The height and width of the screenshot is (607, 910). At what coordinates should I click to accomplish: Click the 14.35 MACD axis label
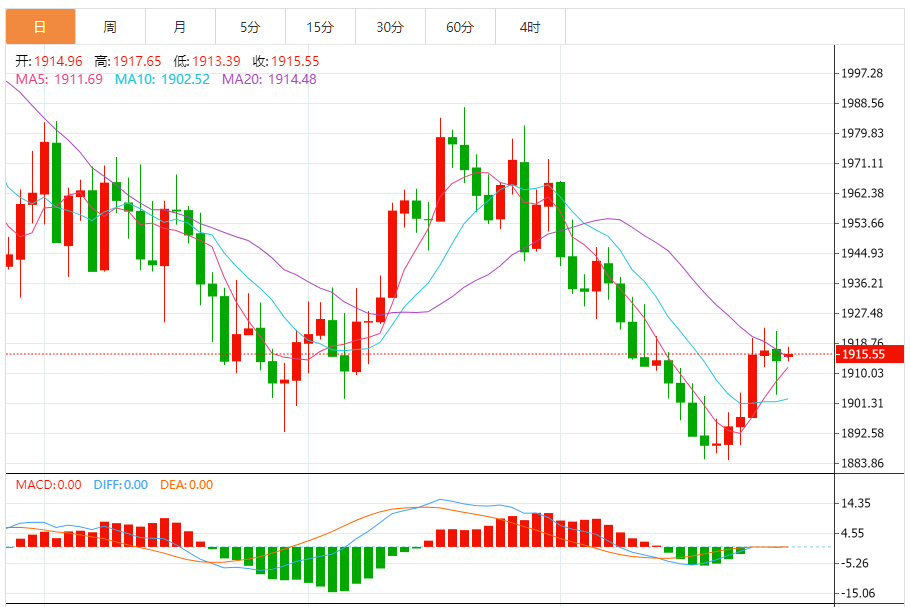click(x=856, y=503)
